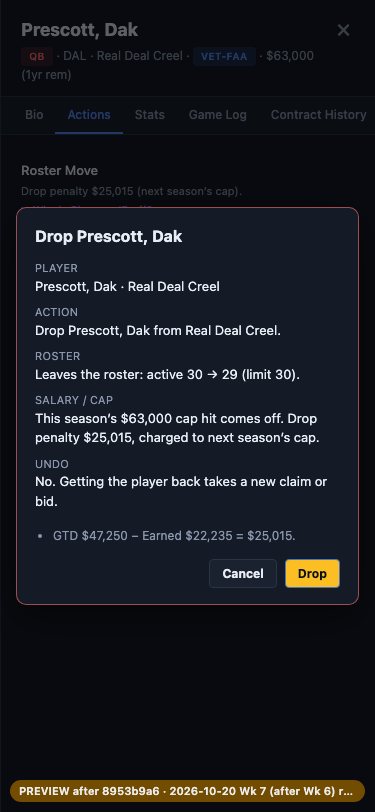375x812 pixels.
Task: Click the Drop Prescott, Dak dialog title
Action: [x=109, y=237]
